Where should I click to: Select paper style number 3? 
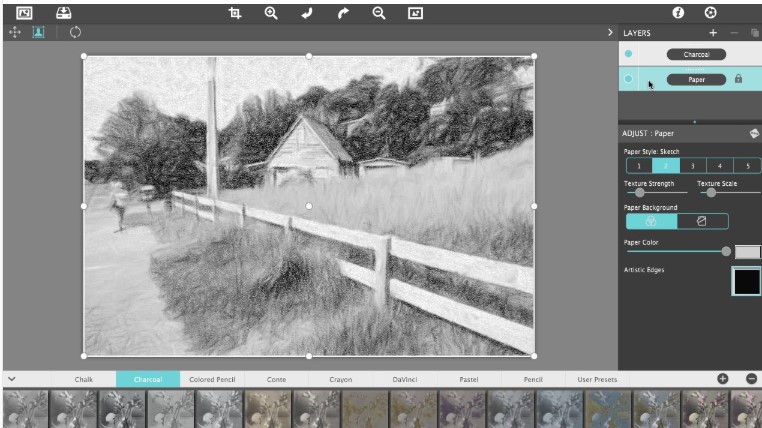click(693, 166)
